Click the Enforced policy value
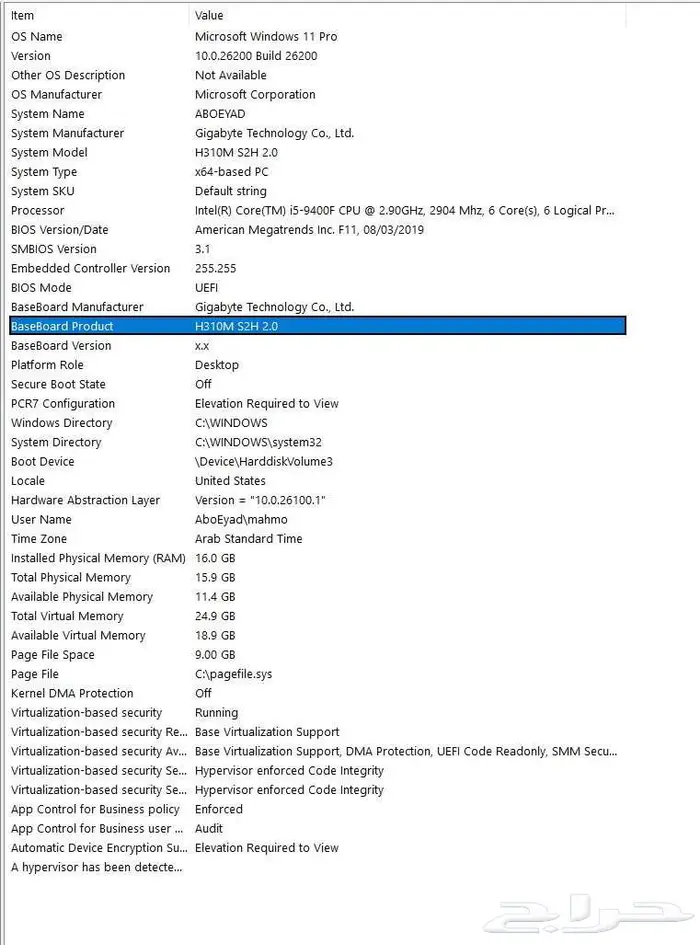Screen dimensions: 700x945 [219, 809]
